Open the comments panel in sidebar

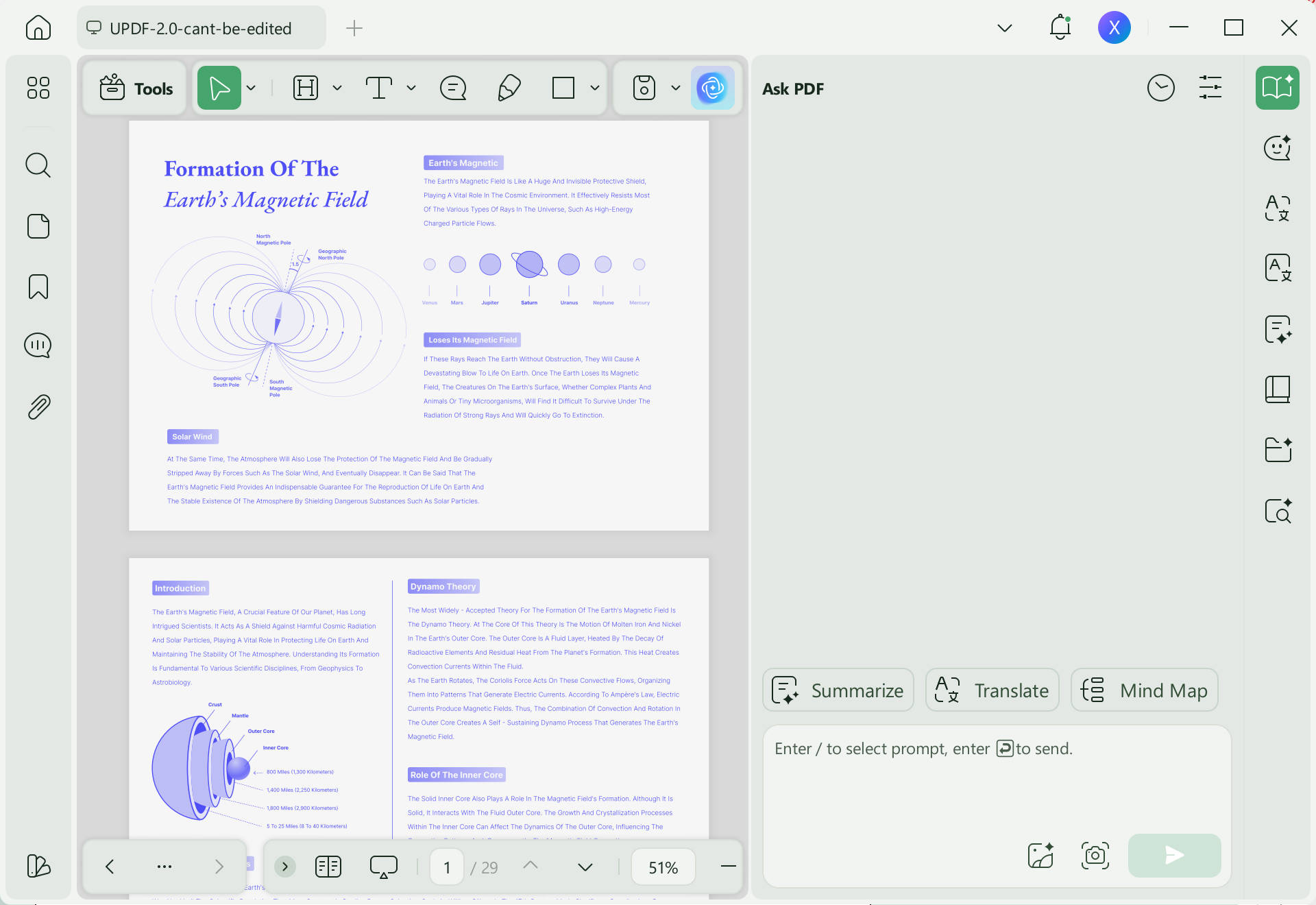point(38,346)
